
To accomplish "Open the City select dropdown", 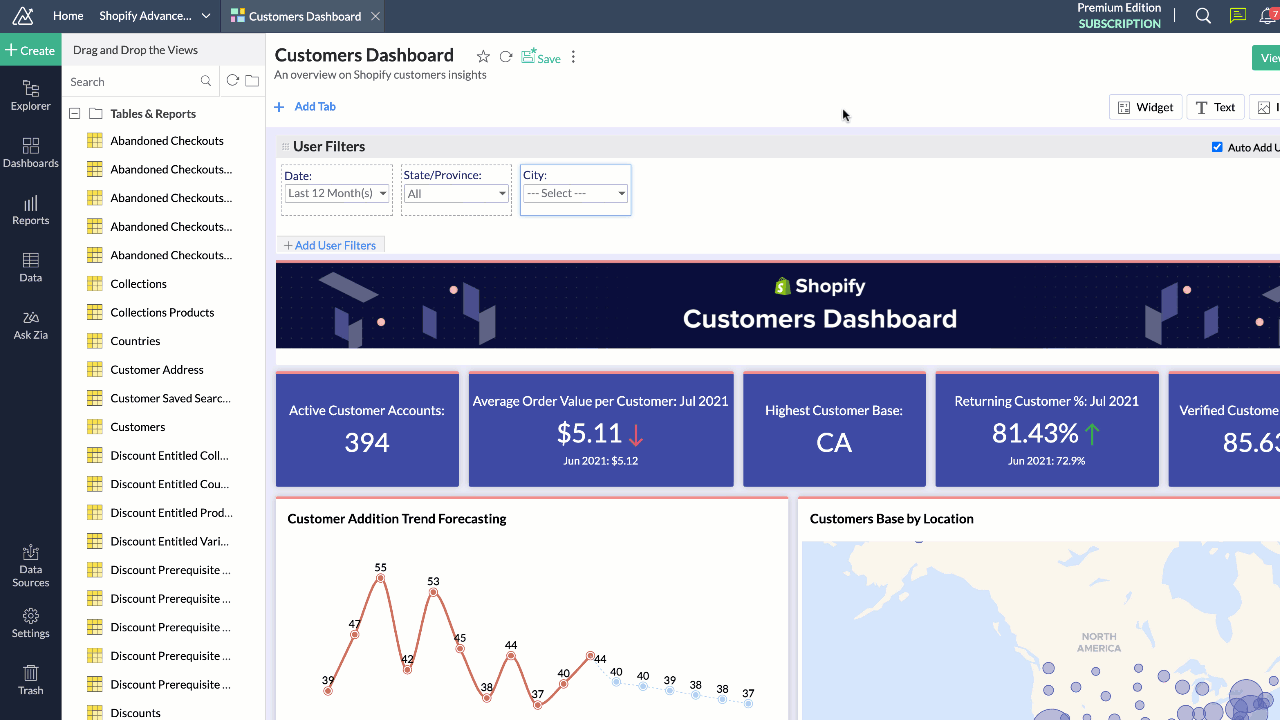I will pos(576,194).
